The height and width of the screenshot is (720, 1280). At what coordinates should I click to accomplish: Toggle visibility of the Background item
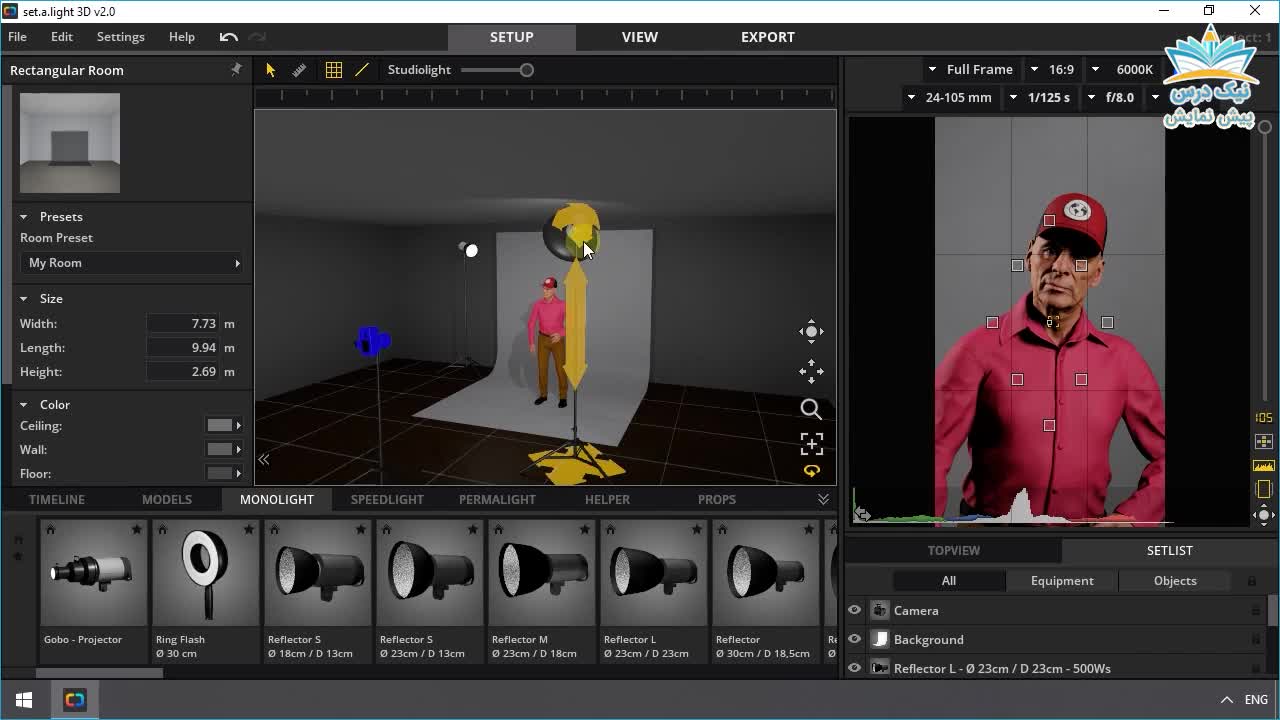[855, 639]
